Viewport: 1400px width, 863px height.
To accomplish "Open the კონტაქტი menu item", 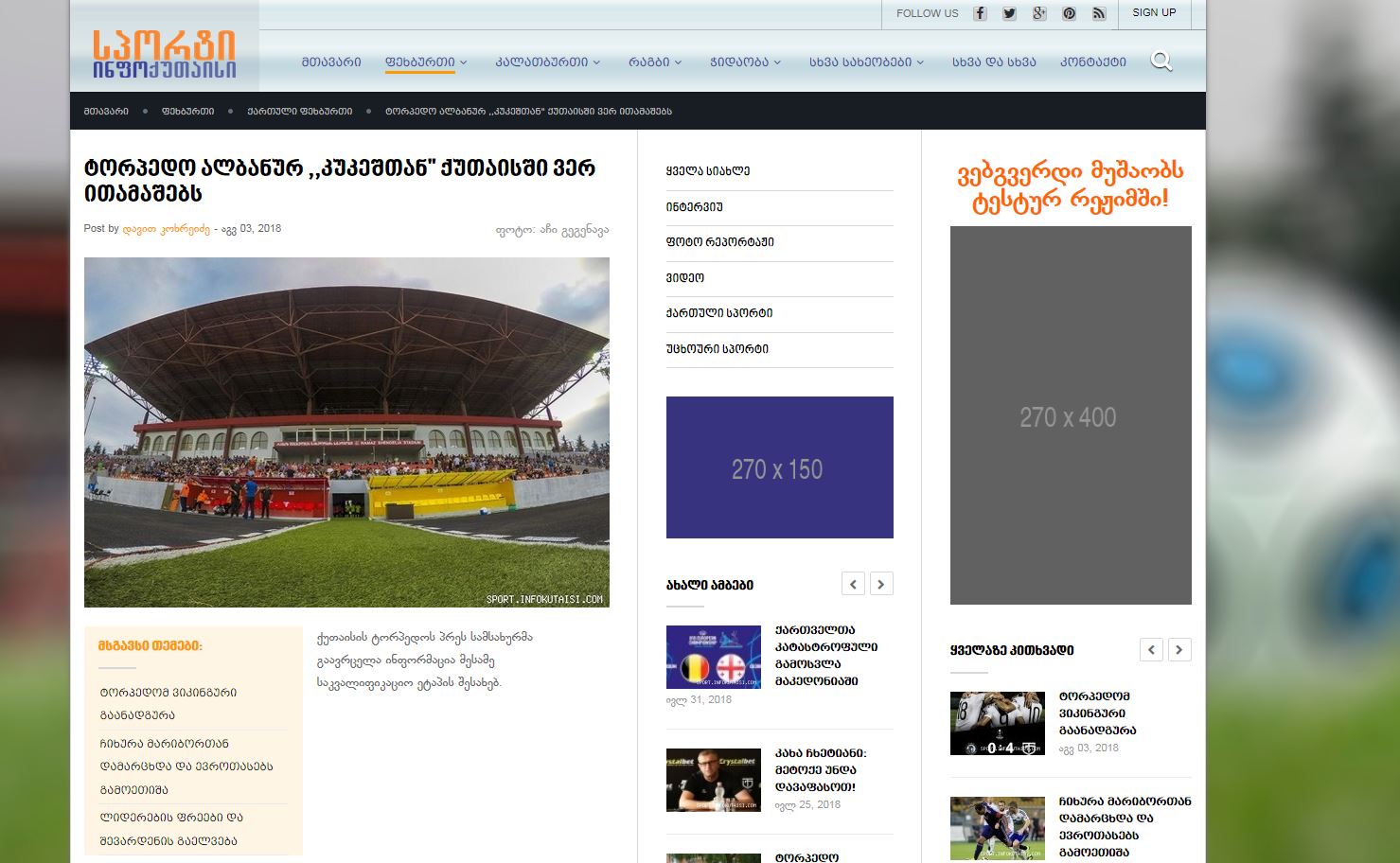I will [x=1093, y=62].
